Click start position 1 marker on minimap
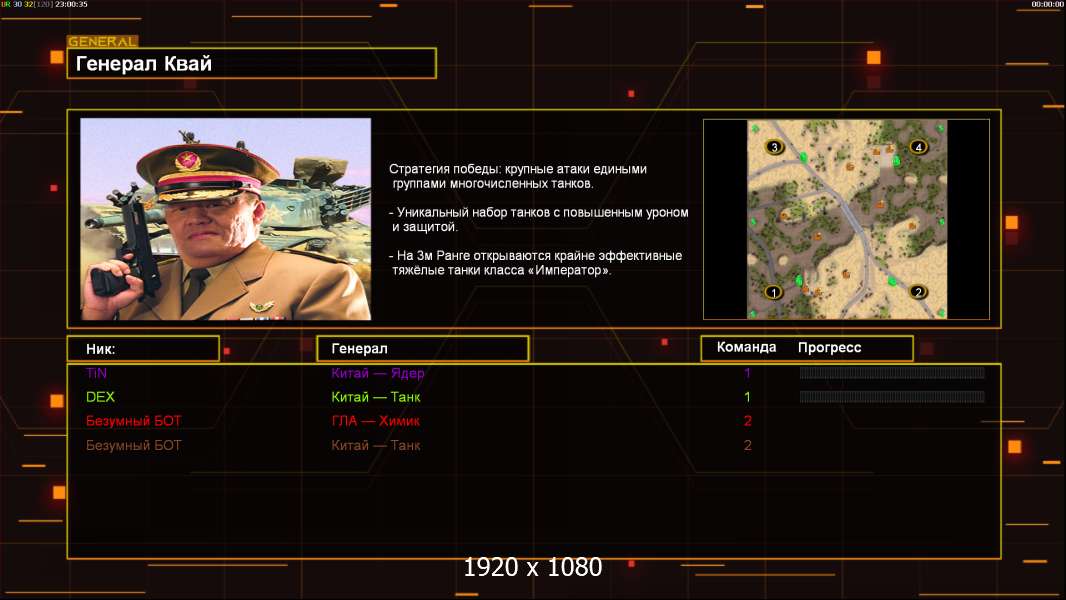The height and width of the screenshot is (600, 1066). pyautogui.click(x=772, y=292)
